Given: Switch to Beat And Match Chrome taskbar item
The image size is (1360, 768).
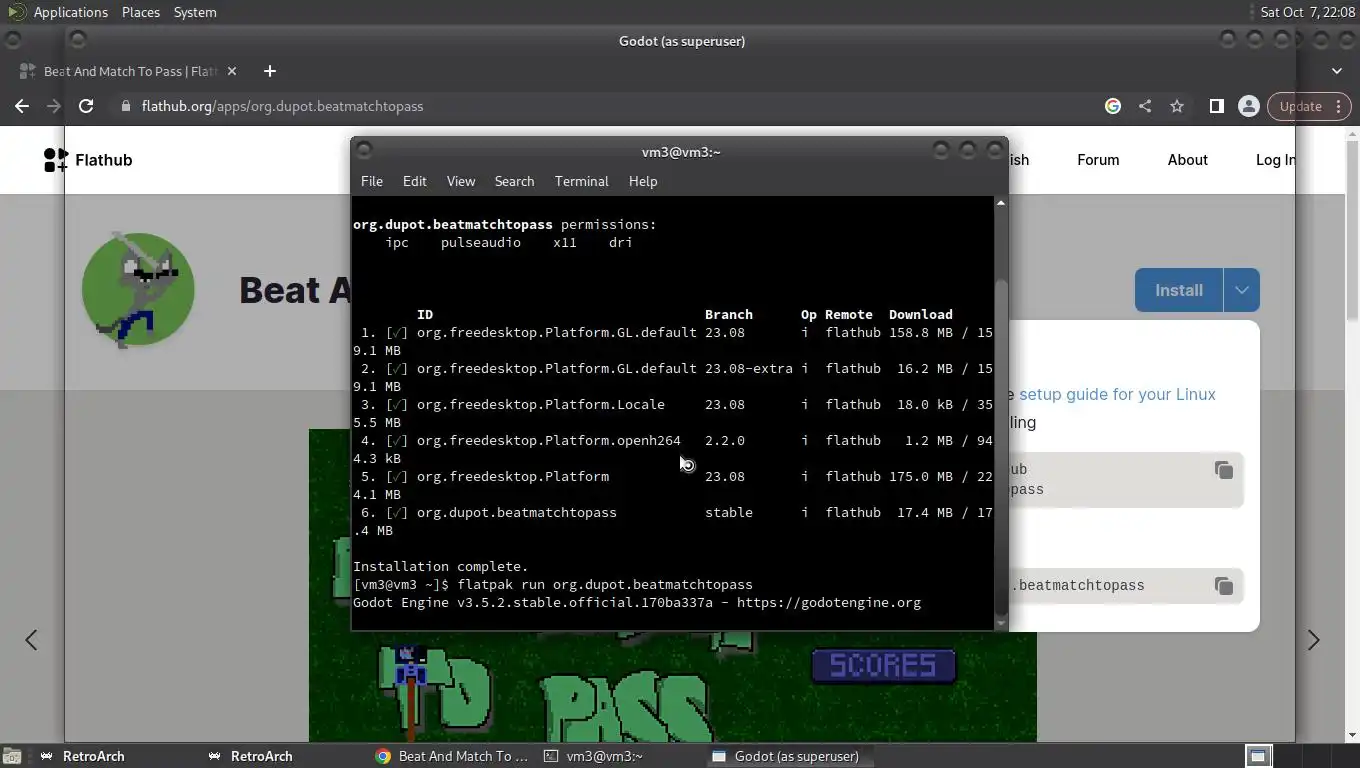Looking at the screenshot, I should [x=452, y=756].
